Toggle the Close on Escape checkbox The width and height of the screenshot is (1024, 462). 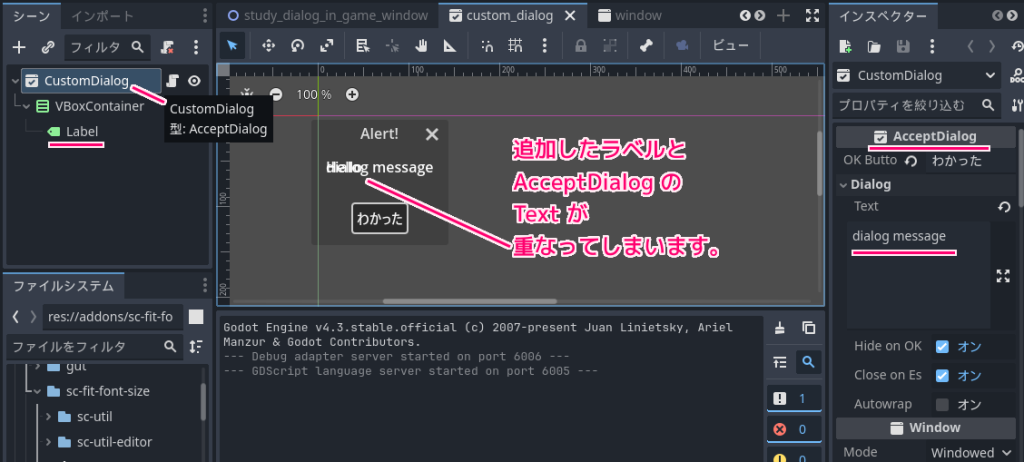pyautogui.click(x=942, y=376)
